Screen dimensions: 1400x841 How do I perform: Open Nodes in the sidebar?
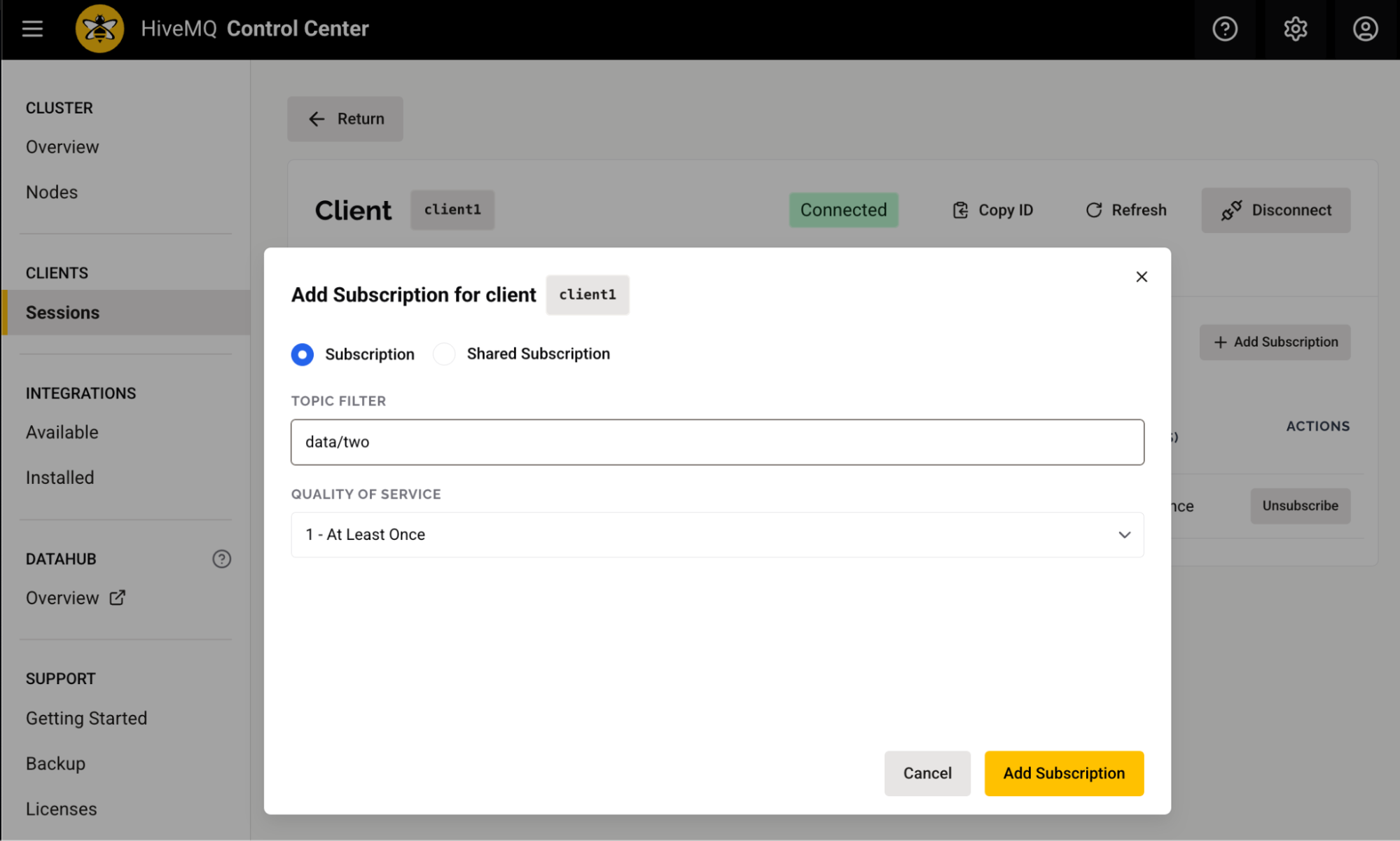[52, 192]
